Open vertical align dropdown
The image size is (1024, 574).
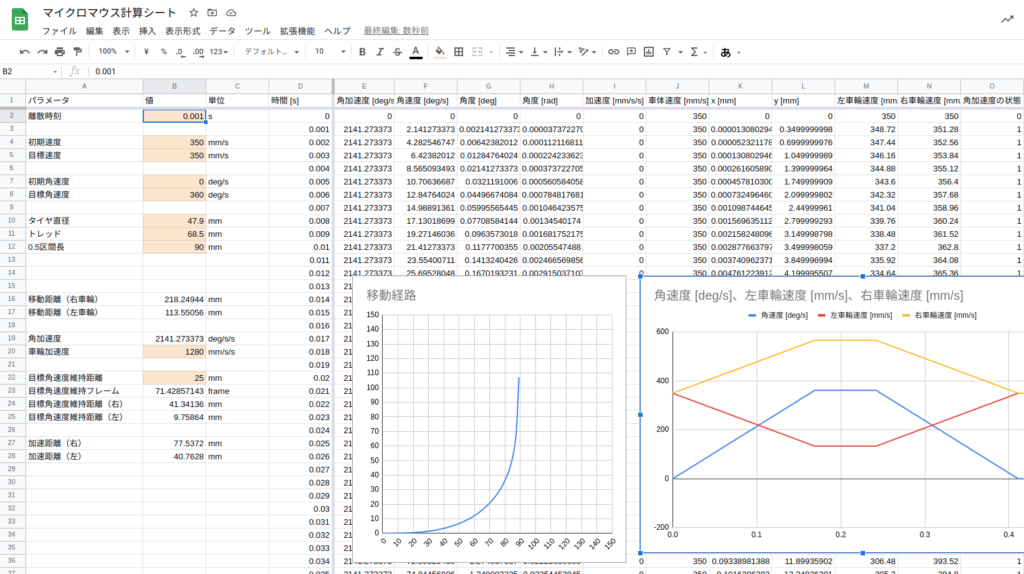tap(538, 52)
